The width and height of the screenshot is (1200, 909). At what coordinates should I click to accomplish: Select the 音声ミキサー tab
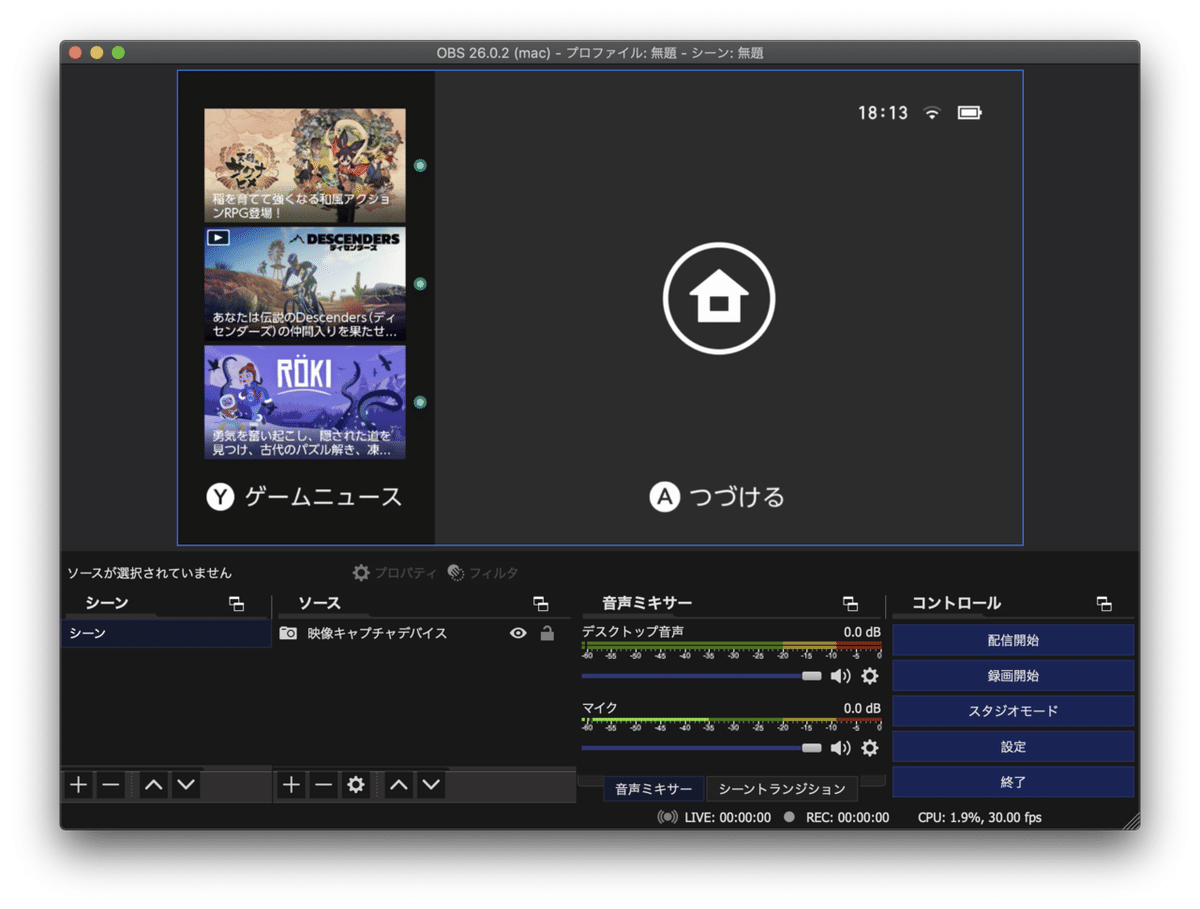652,789
